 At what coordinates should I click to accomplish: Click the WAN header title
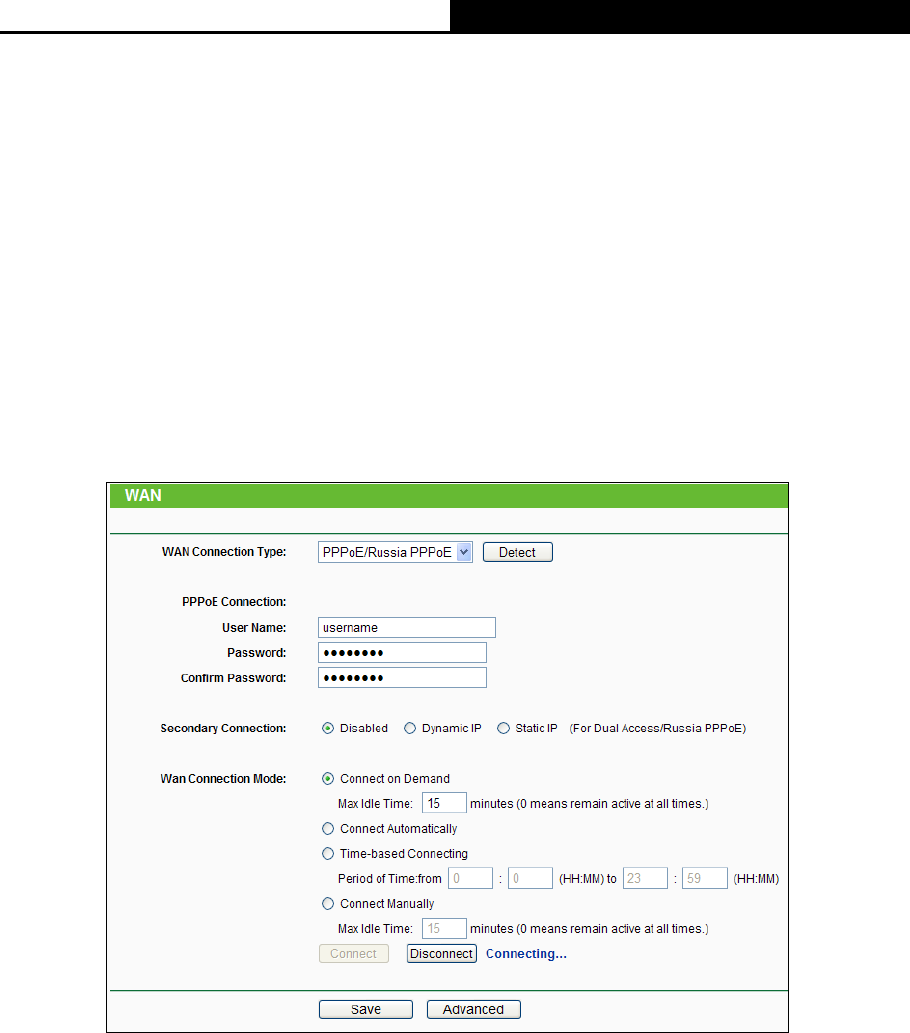pos(143,495)
